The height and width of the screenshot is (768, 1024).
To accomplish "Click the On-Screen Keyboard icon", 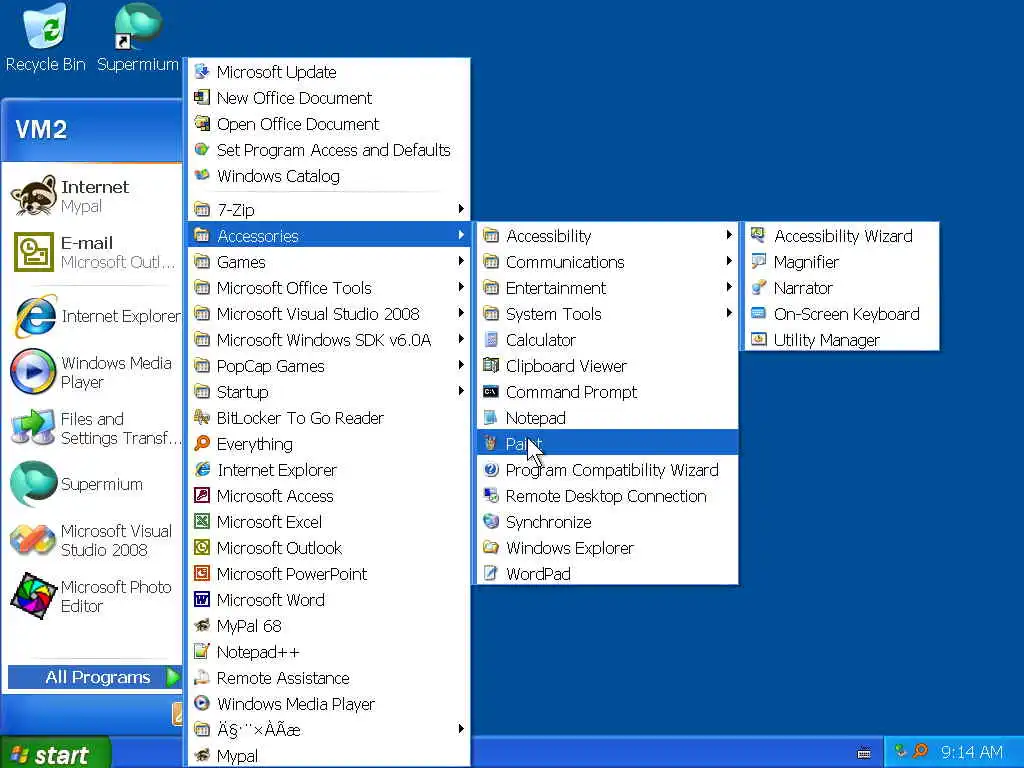I will coord(758,313).
